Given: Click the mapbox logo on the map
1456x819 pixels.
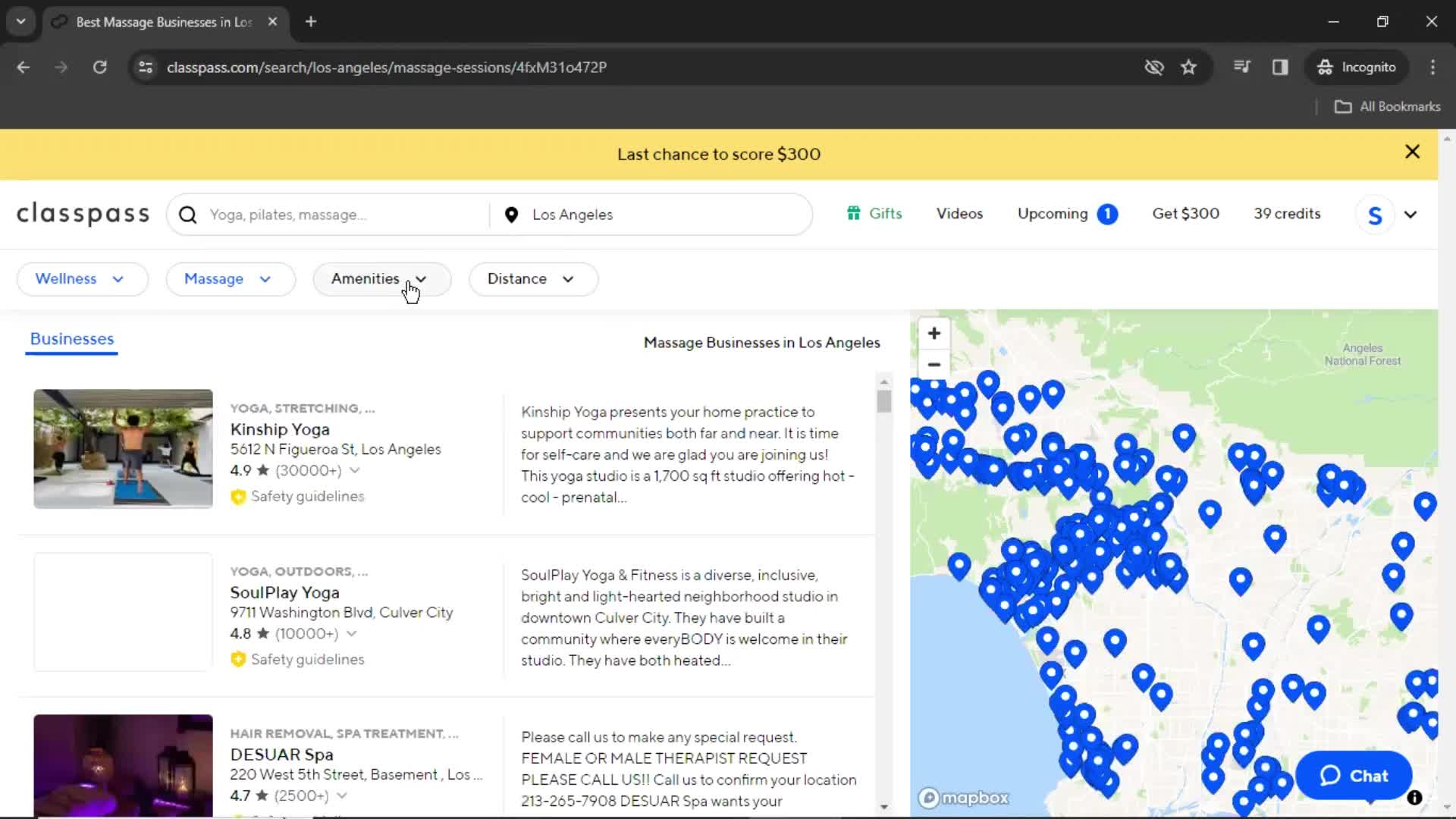Looking at the screenshot, I should 964,798.
